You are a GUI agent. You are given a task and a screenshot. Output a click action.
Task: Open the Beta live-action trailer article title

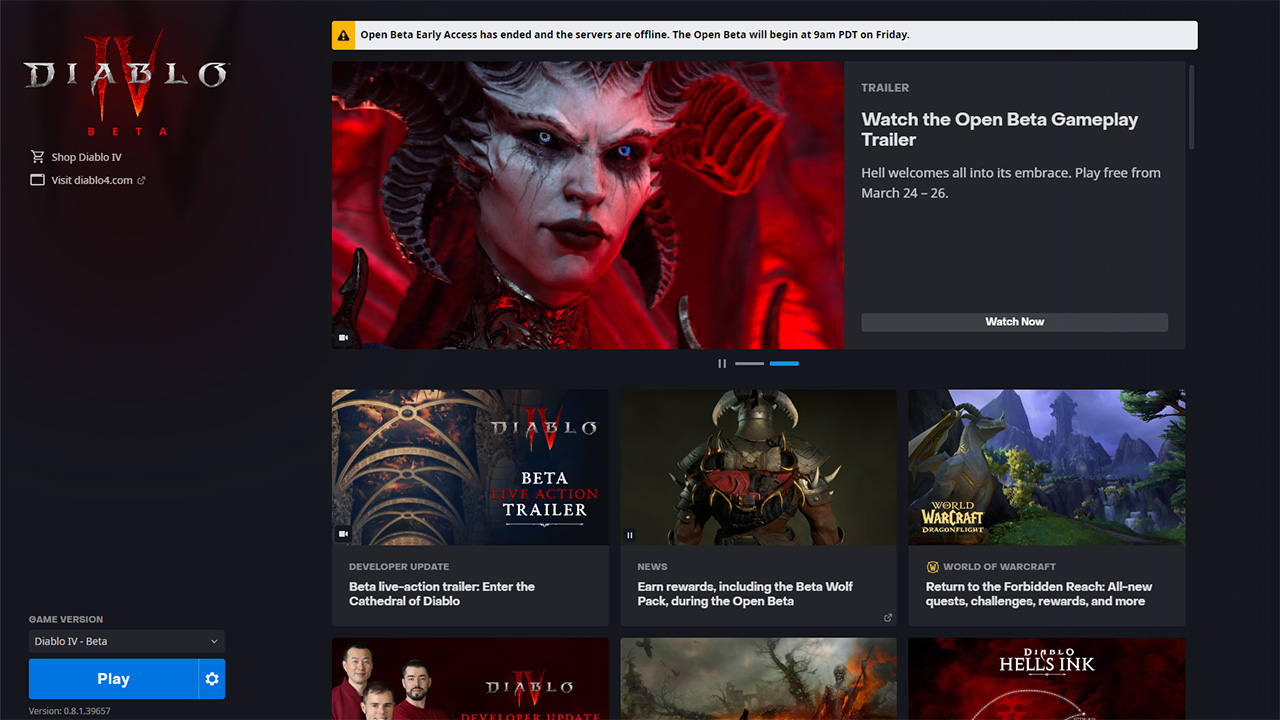click(442, 594)
